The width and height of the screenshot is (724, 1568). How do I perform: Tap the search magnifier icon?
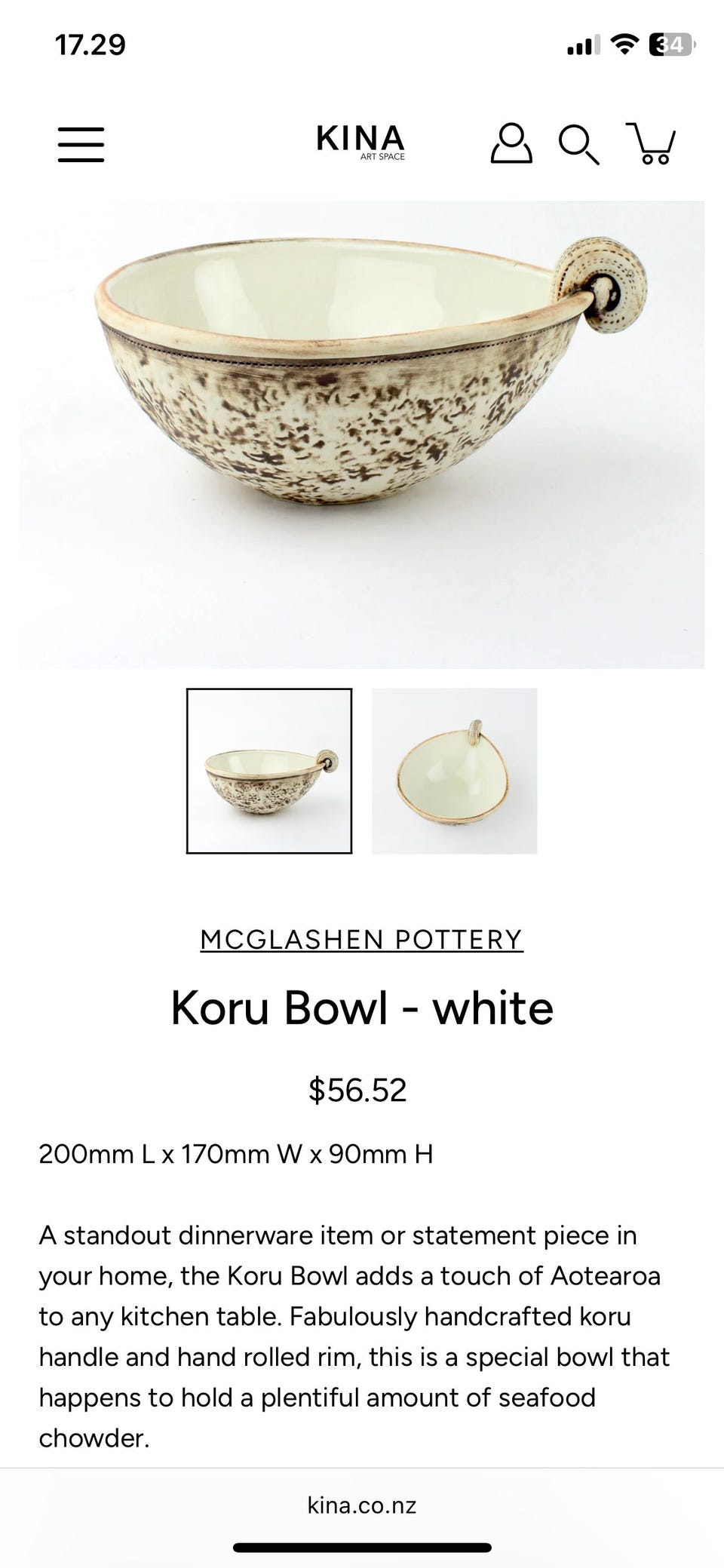tap(578, 144)
